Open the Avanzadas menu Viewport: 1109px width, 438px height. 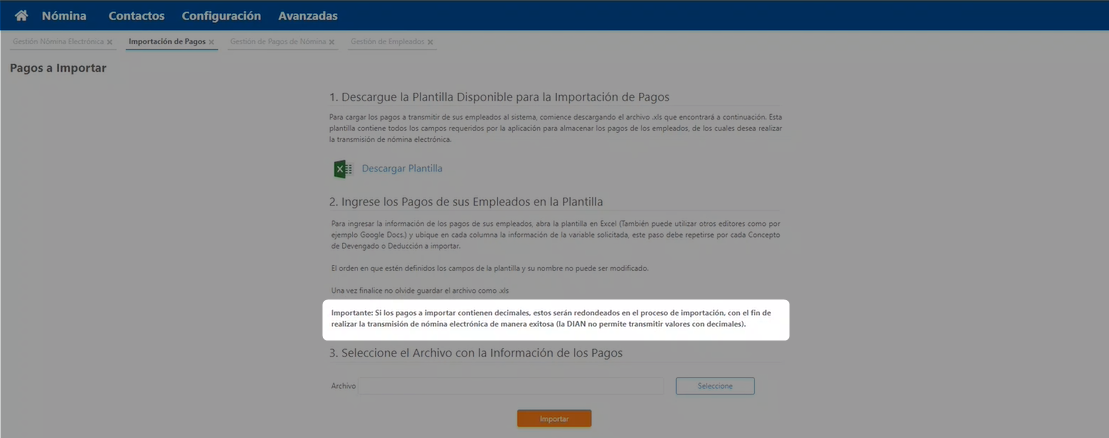coord(308,16)
